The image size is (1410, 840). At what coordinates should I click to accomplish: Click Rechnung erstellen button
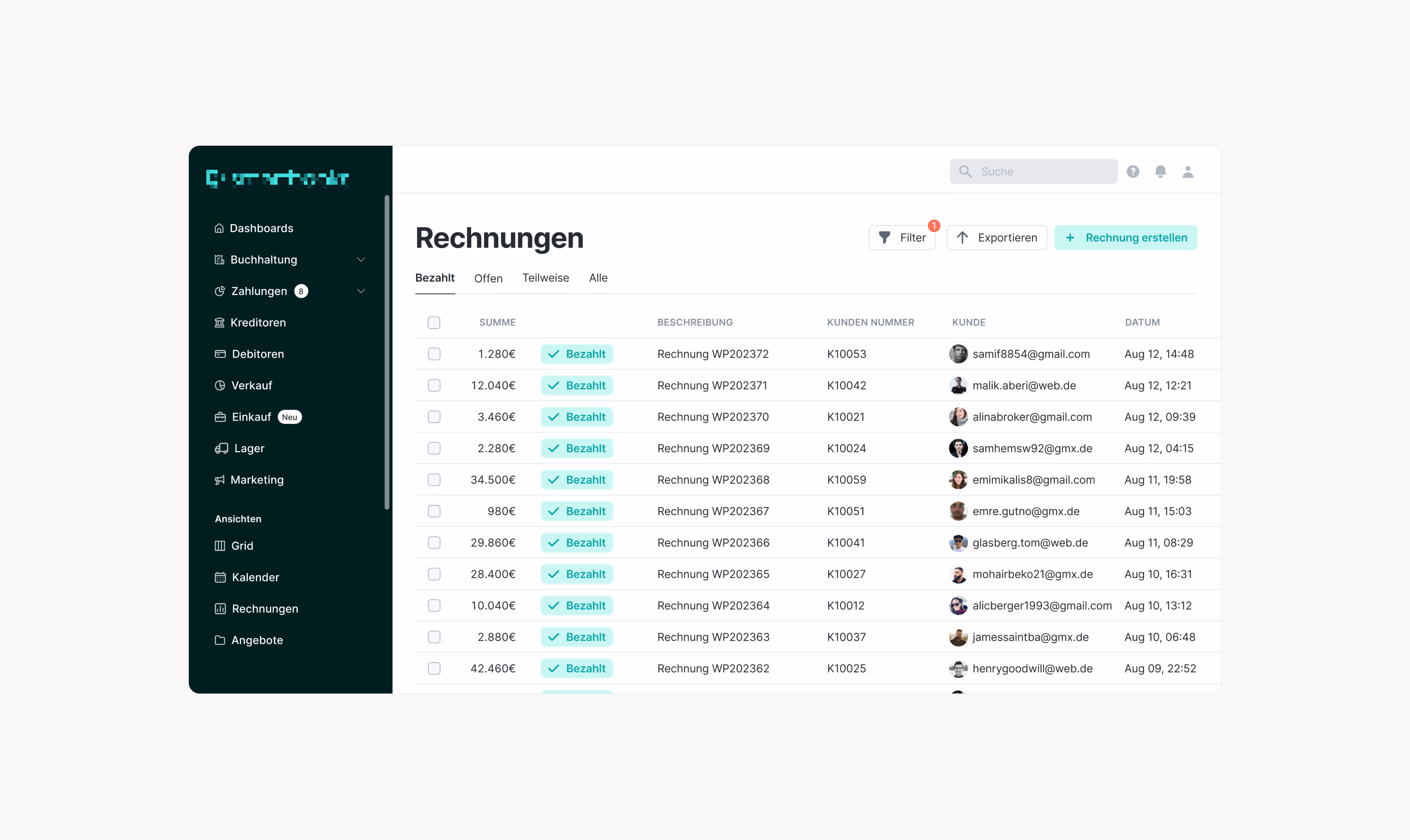coord(1126,238)
